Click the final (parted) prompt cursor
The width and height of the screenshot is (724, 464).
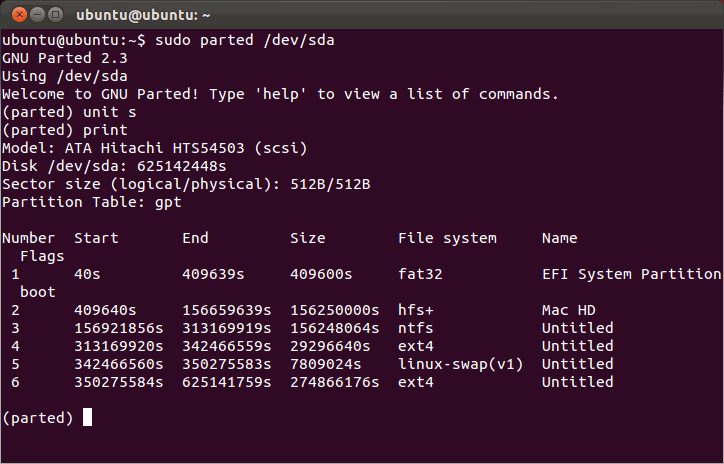click(87, 417)
